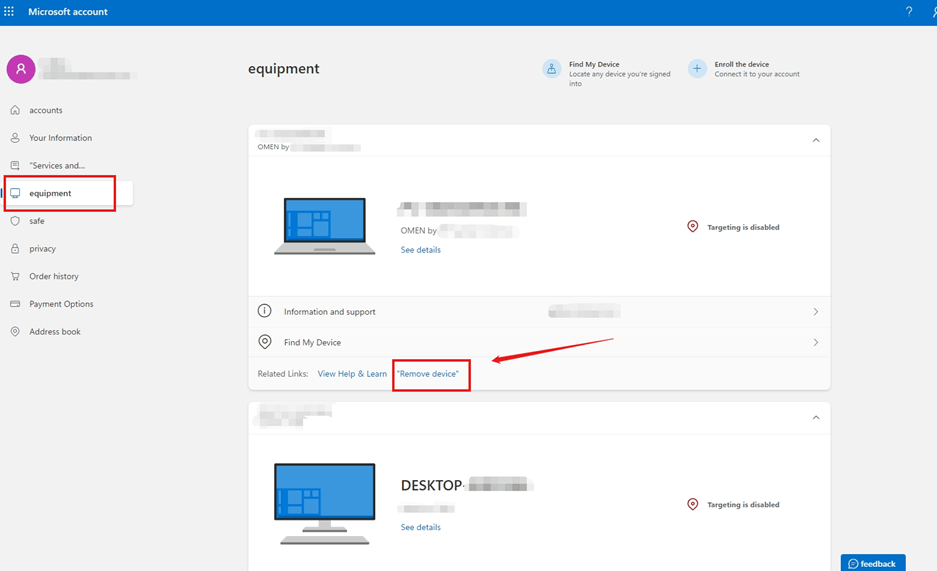Click Information and support row label
937x571 pixels.
click(x=329, y=312)
